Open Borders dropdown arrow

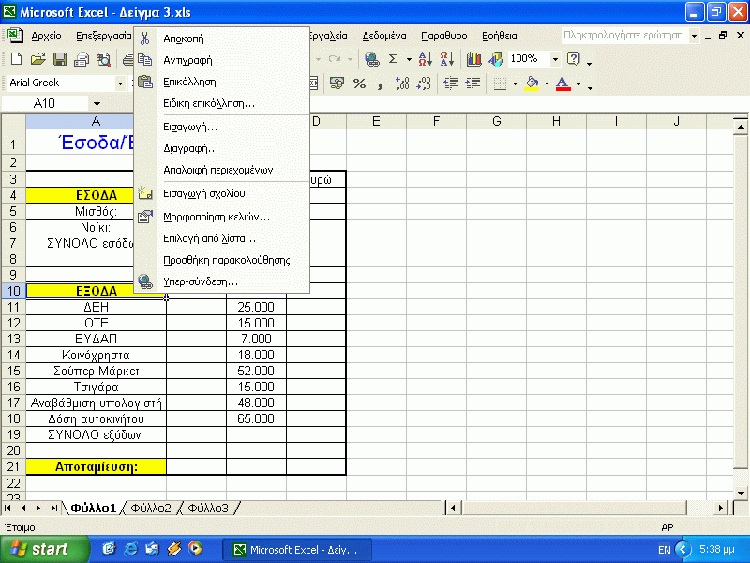point(515,84)
